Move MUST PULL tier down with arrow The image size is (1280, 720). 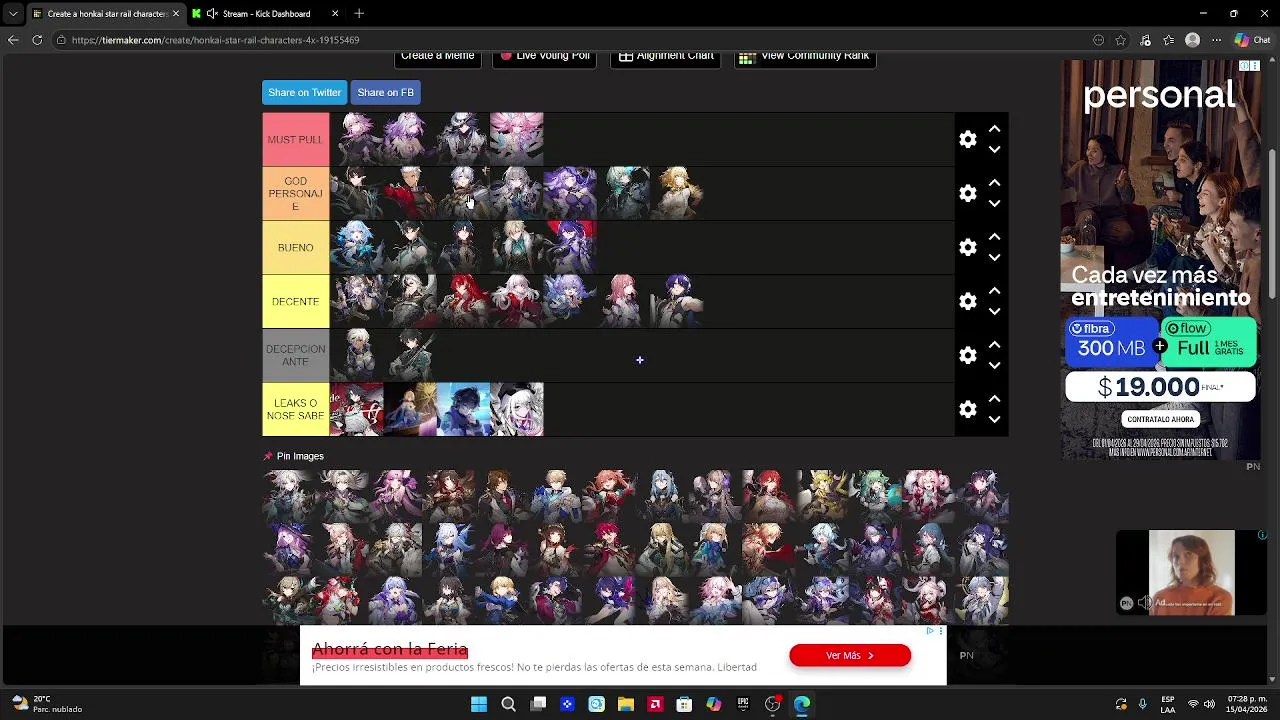point(994,149)
